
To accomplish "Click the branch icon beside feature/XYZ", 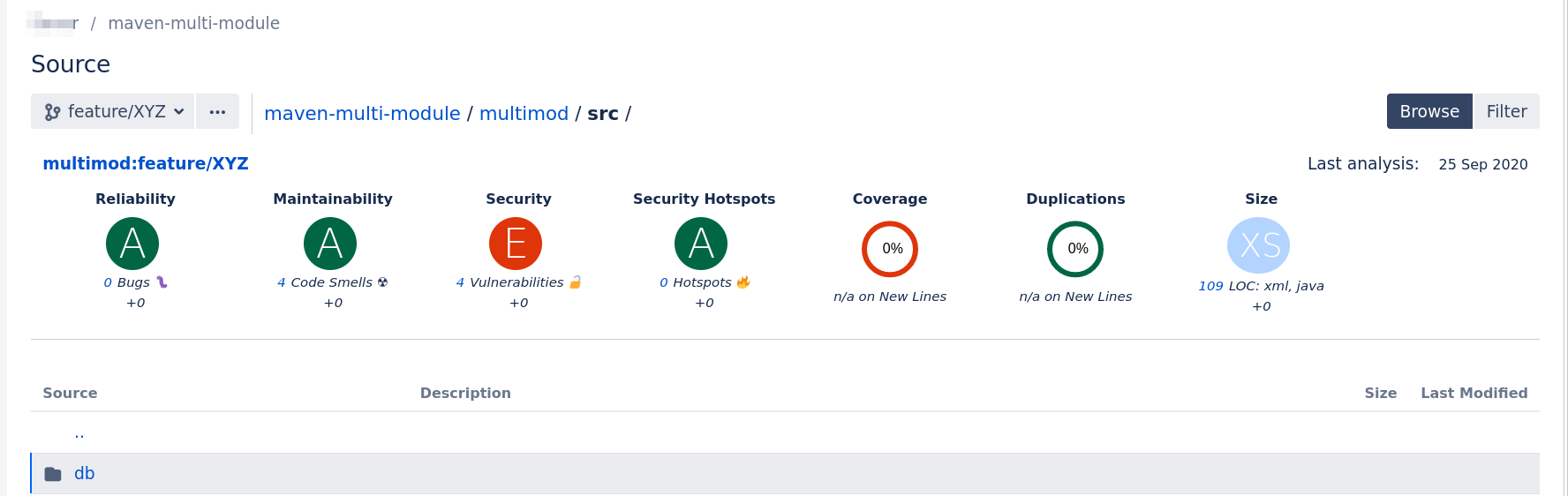I will [x=52, y=112].
